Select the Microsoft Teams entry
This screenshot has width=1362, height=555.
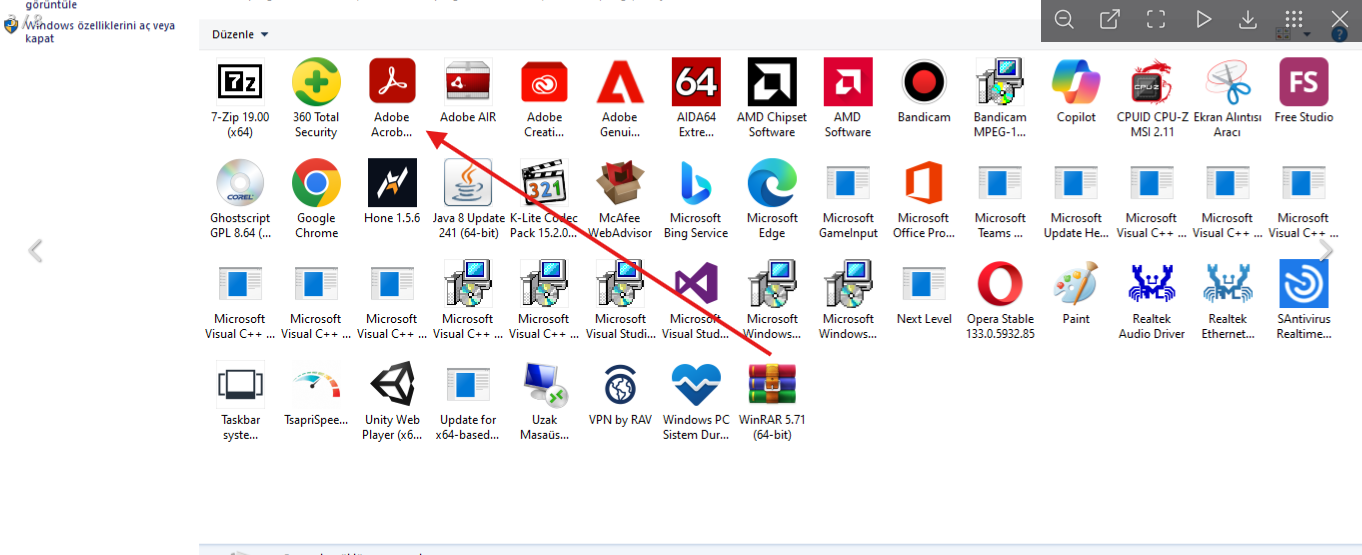(x=1000, y=183)
